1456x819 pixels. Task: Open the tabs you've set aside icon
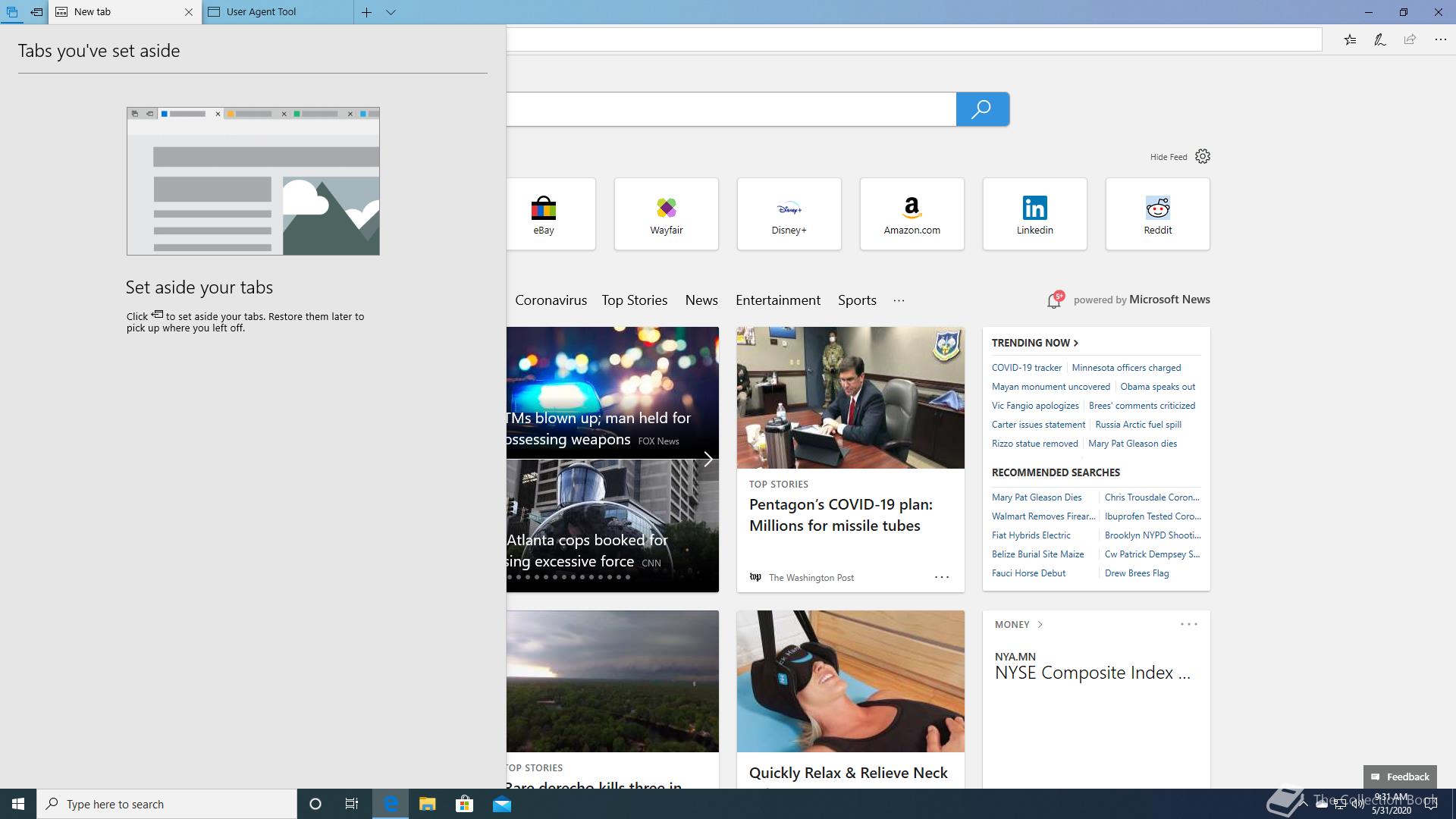point(12,12)
